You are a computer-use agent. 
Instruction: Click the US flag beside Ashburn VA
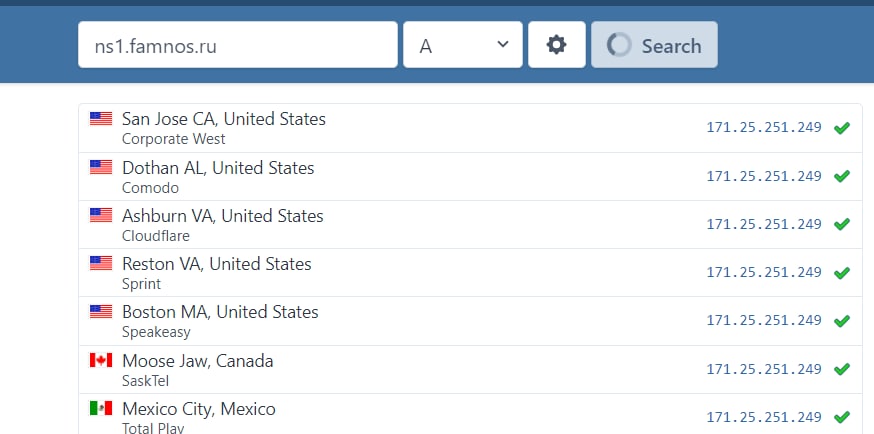point(101,215)
